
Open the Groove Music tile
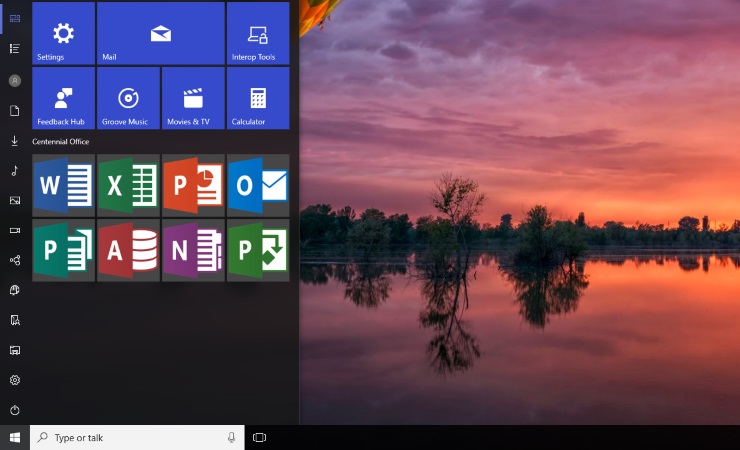128,98
